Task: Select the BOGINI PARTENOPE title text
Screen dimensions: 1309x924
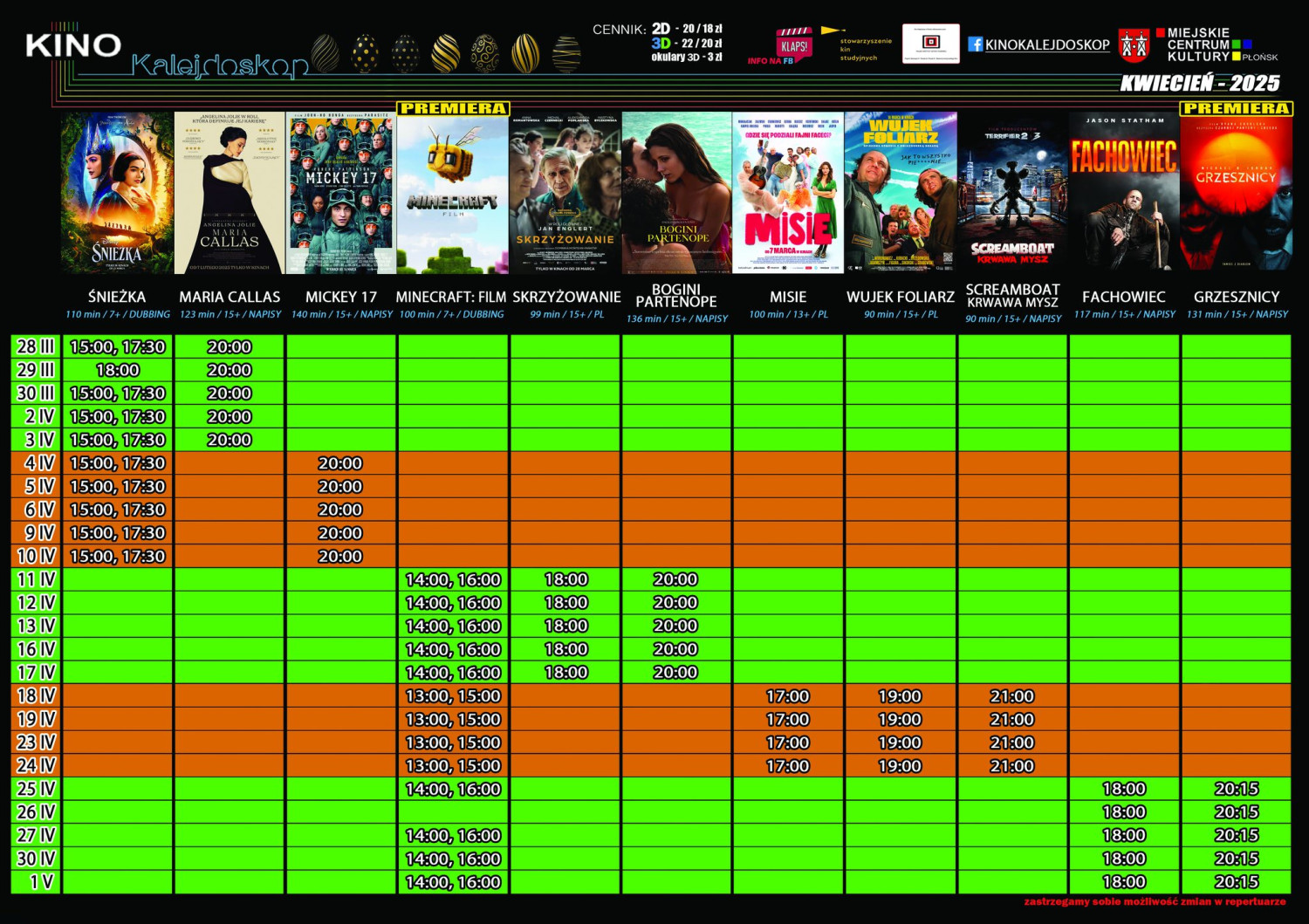Action: point(676,295)
